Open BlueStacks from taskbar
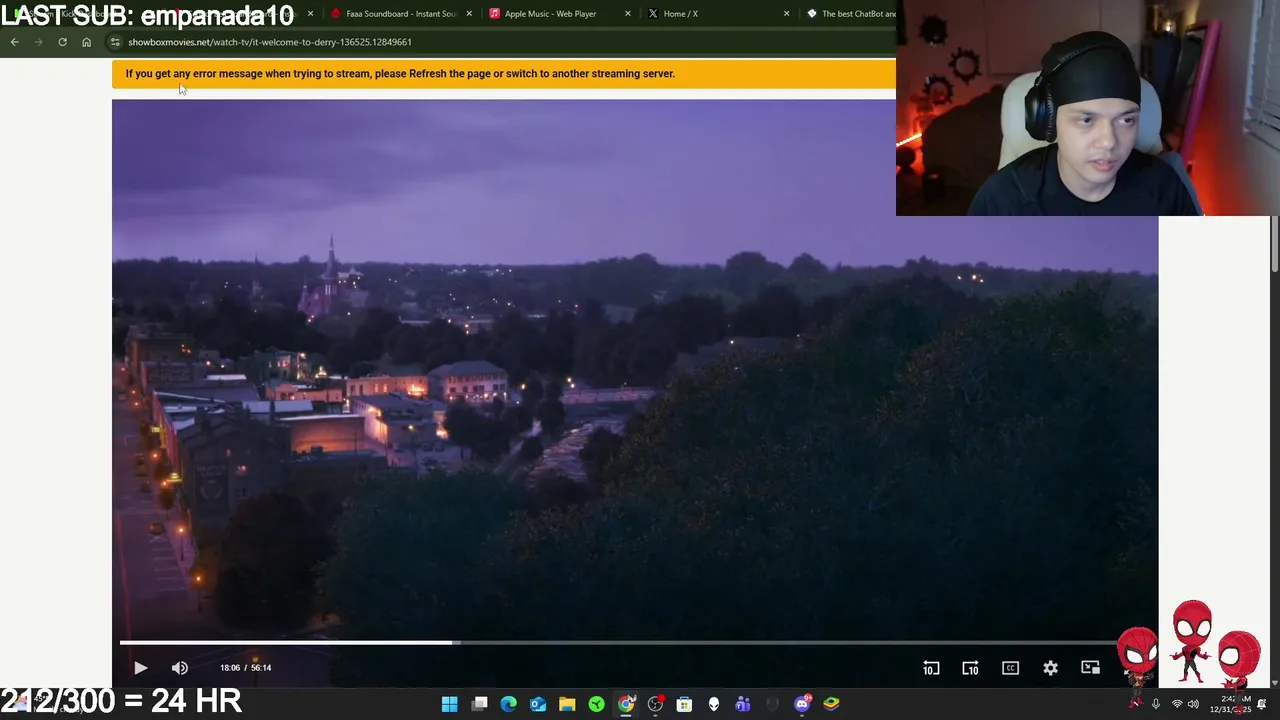The image size is (1280, 720). coord(831,704)
